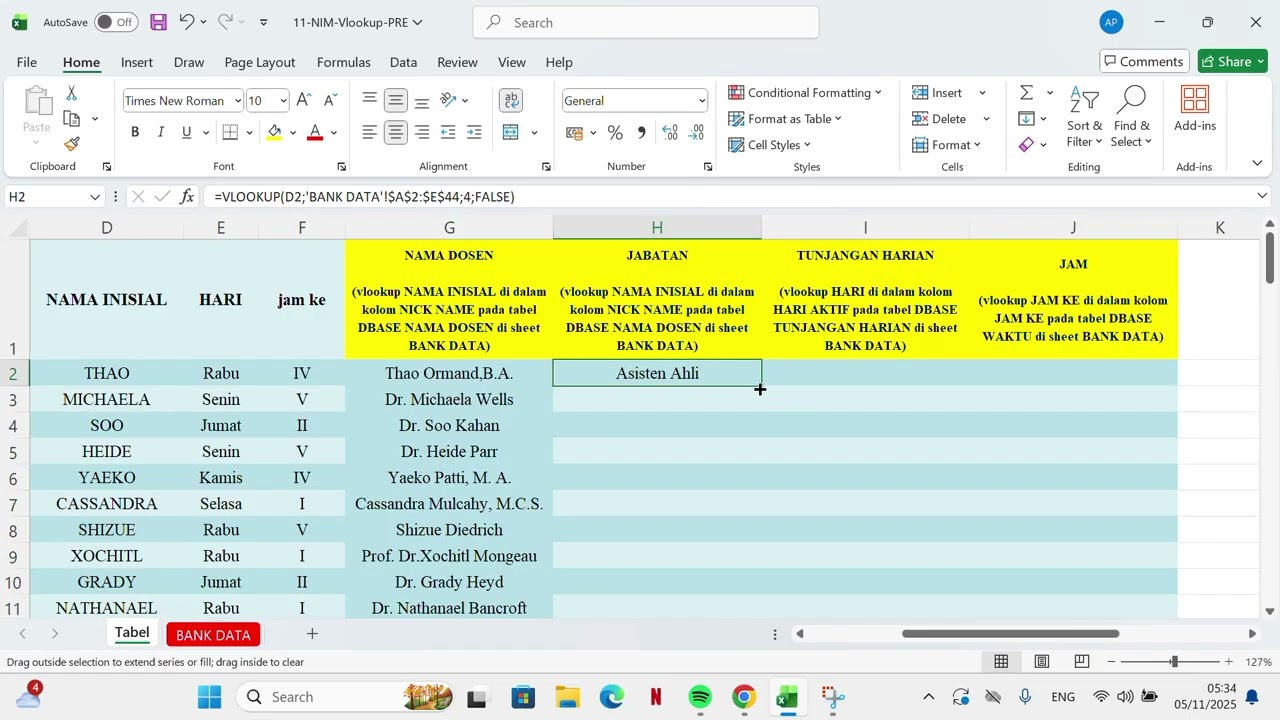
Task: Toggle Top Align
Action: (x=370, y=100)
